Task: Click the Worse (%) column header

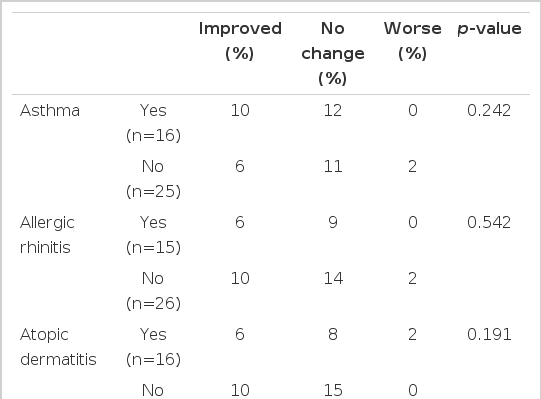Action: (413, 41)
